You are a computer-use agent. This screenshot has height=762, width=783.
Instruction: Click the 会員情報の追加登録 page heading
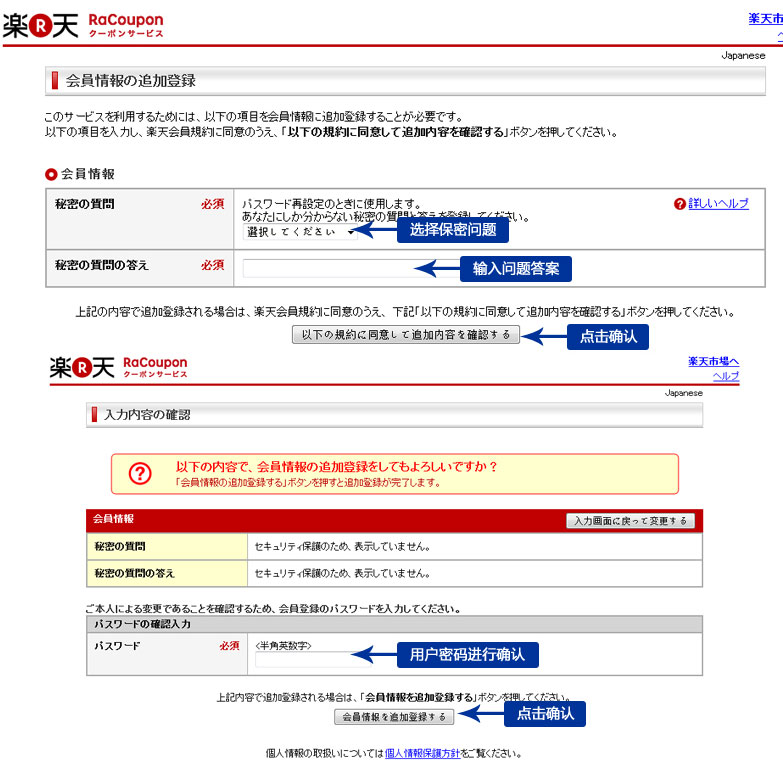point(130,80)
